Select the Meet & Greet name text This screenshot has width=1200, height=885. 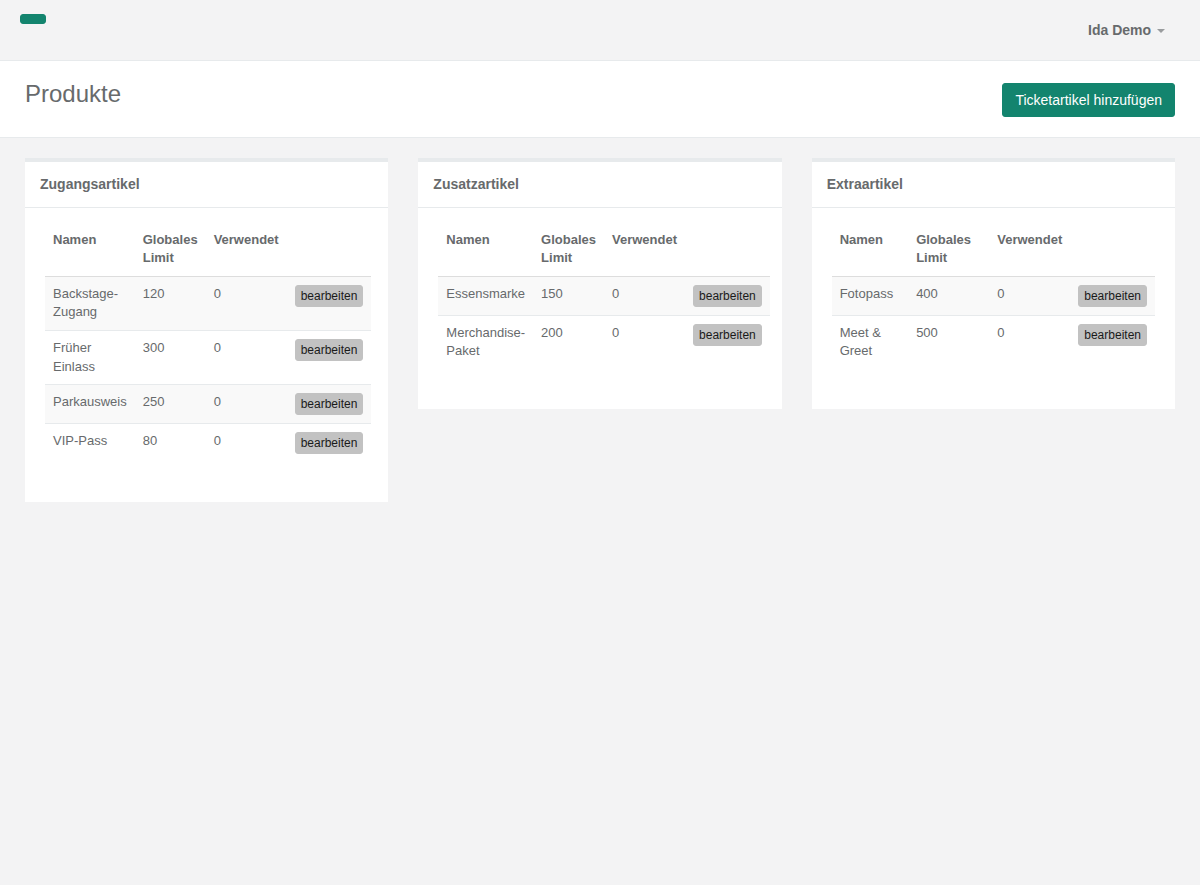[x=861, y=342]
